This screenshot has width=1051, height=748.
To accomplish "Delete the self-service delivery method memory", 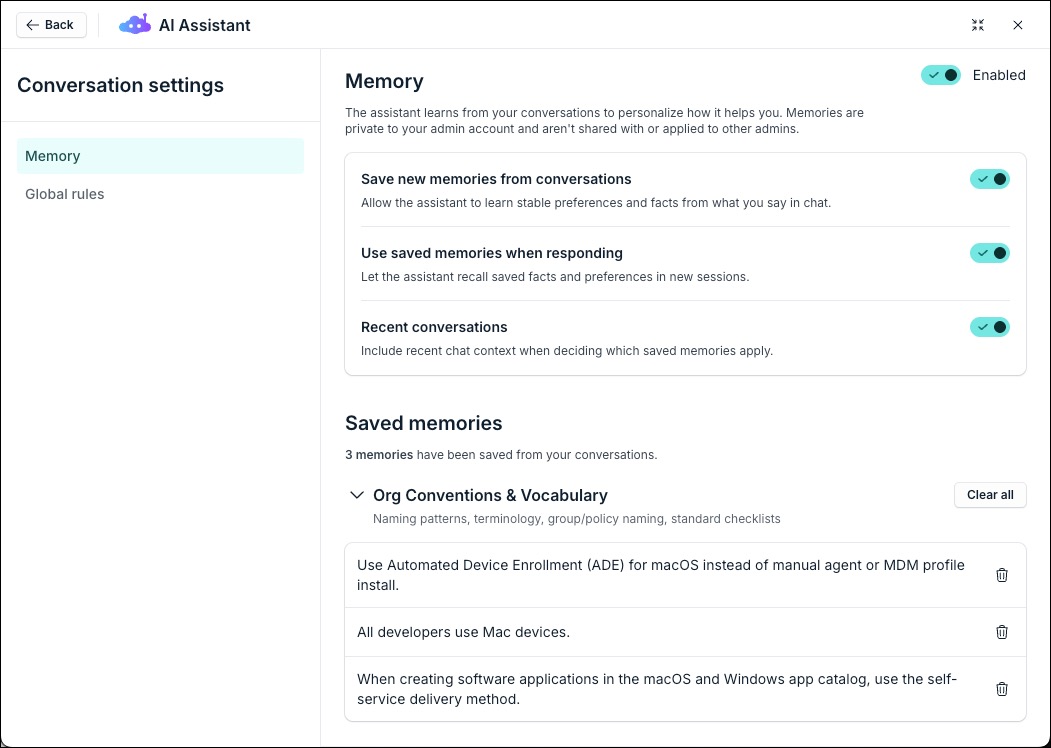I will tap(1001, 689).
